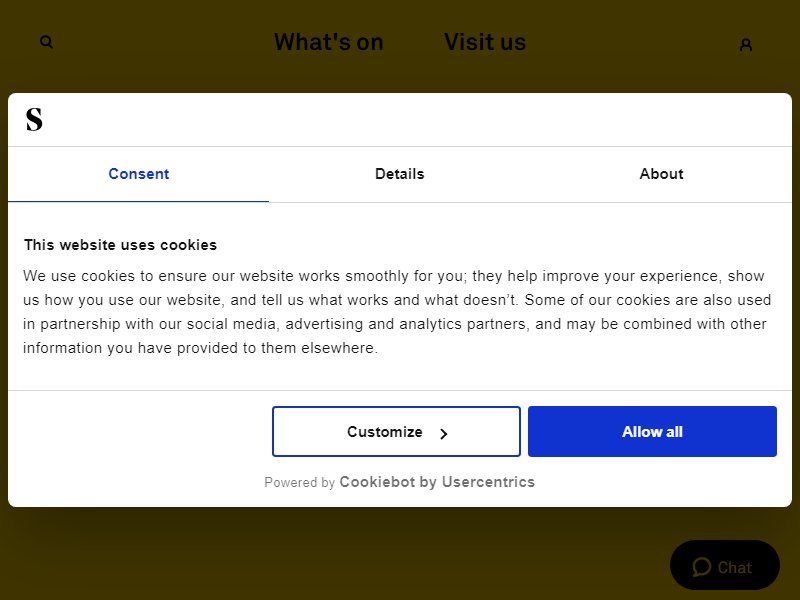Click the cookie description paragraph text
800x600 pixels.
pyautogui.click(x=397, y=312)
